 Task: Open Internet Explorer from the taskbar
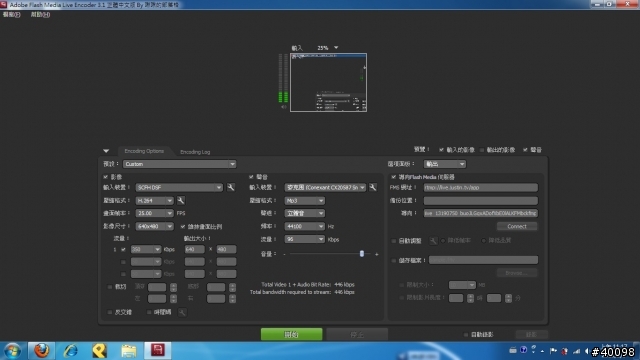tap(71, 351)
